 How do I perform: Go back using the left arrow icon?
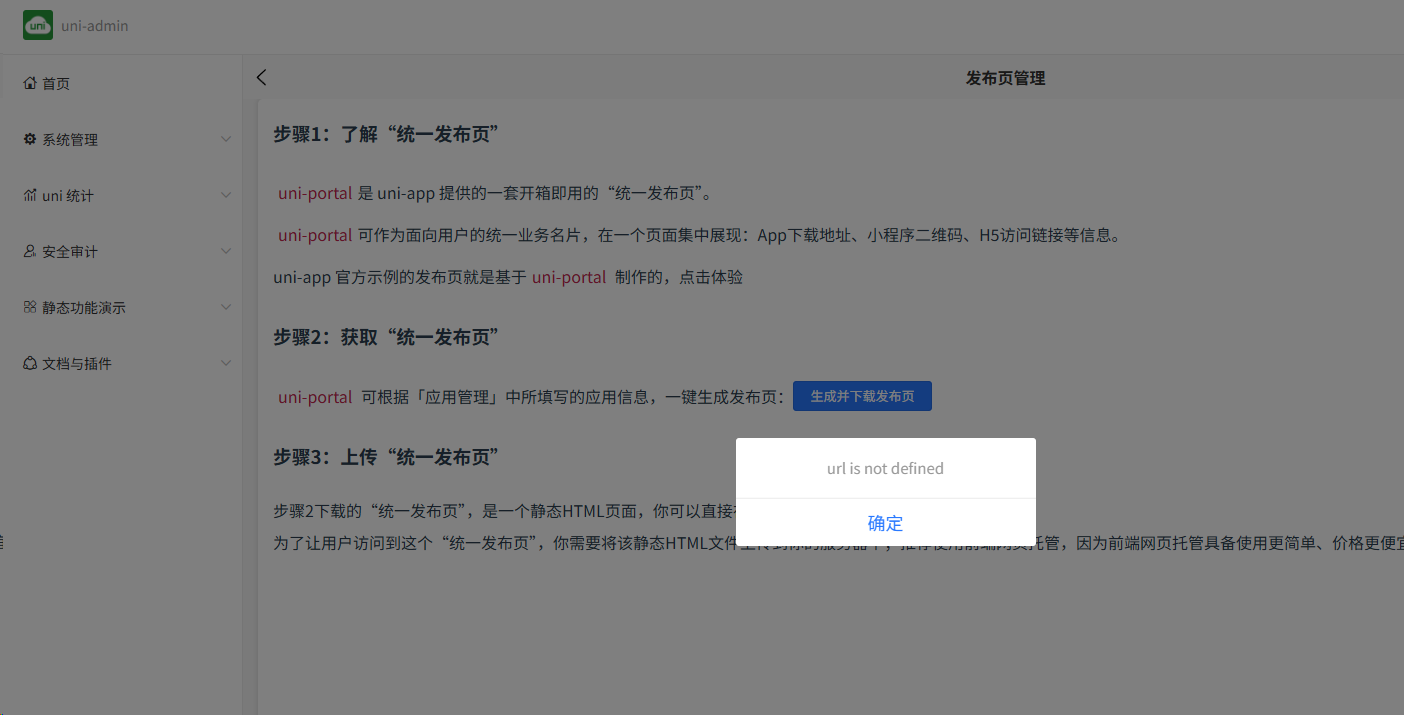click(x=262, y=77)
